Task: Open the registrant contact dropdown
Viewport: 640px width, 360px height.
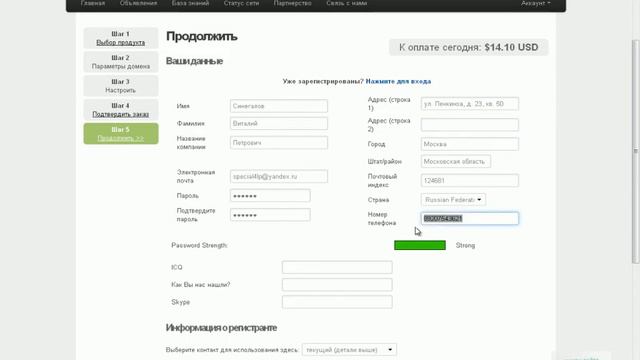Action: pyautogui.click(x=349, y=350)
